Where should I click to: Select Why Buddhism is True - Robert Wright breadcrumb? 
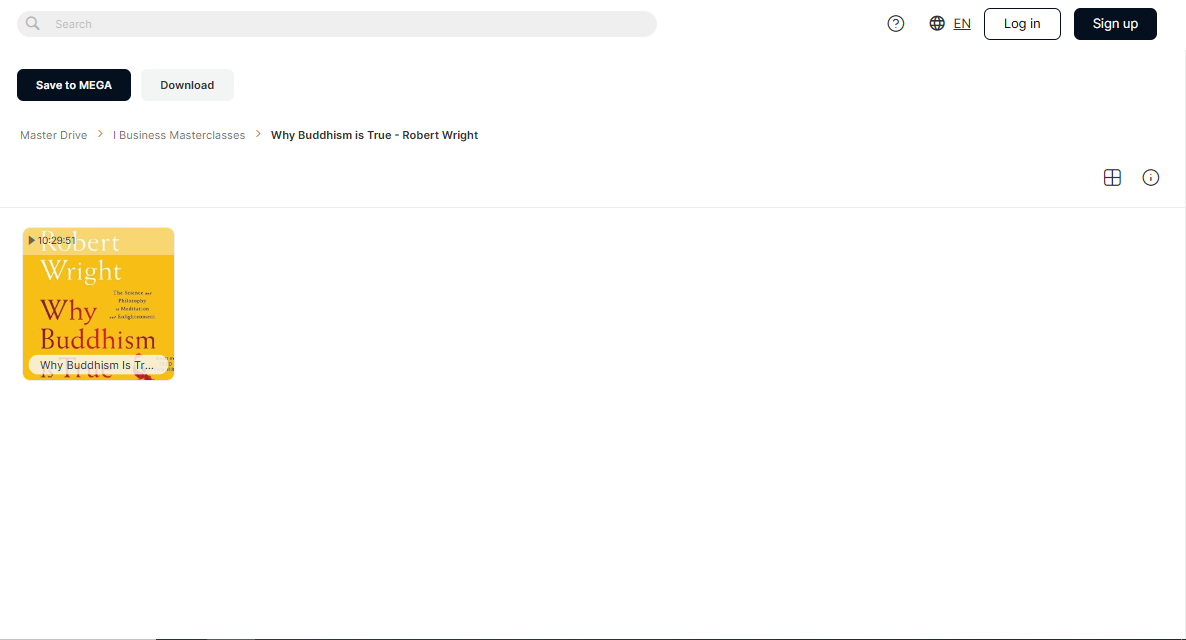coord(374,135)
